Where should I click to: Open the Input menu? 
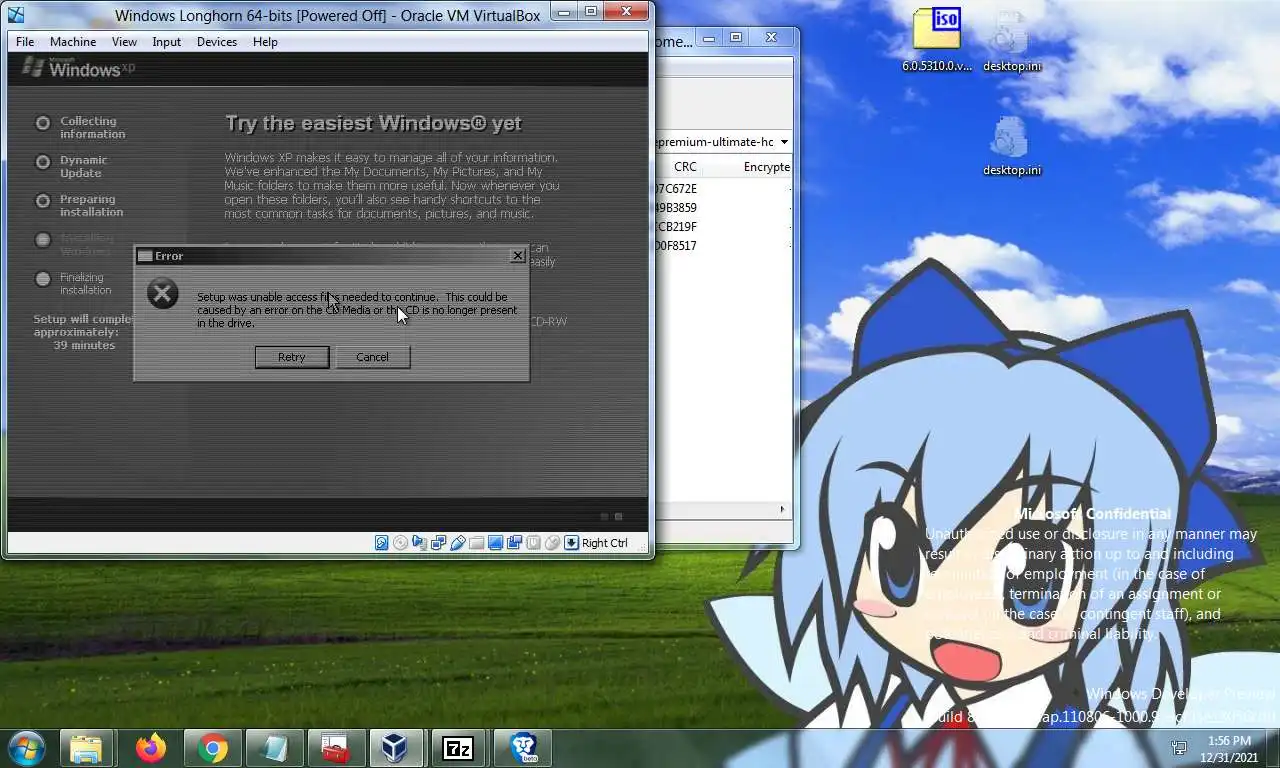[x=167, y=42]
